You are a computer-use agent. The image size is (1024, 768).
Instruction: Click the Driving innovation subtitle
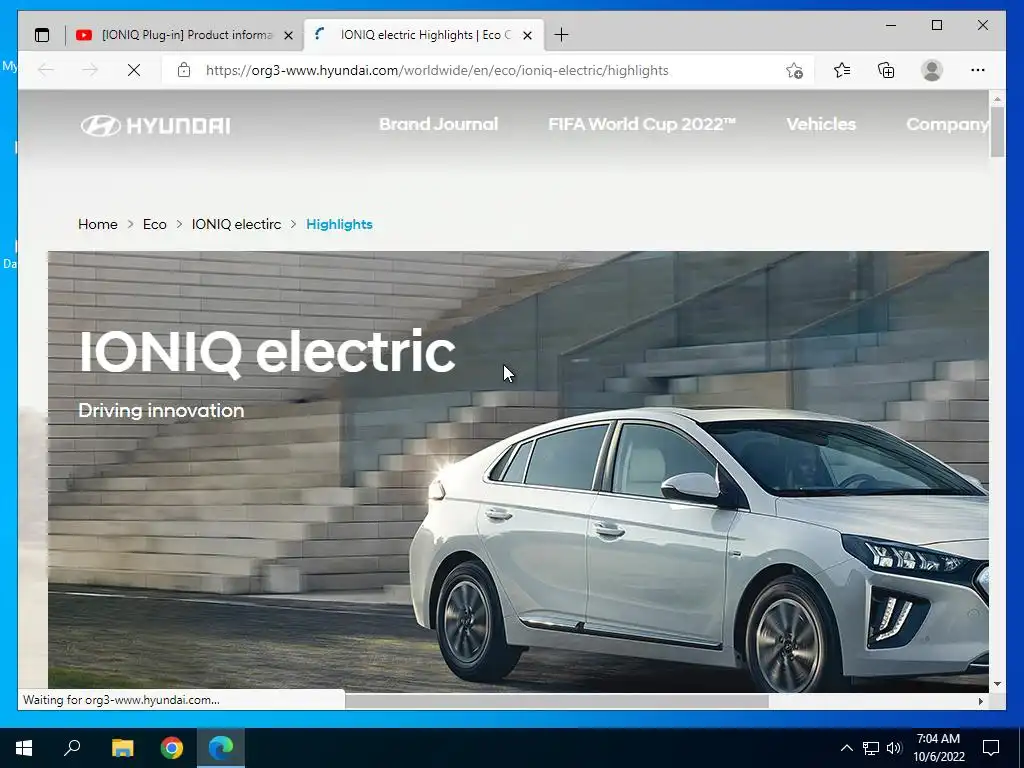[161, 411]
